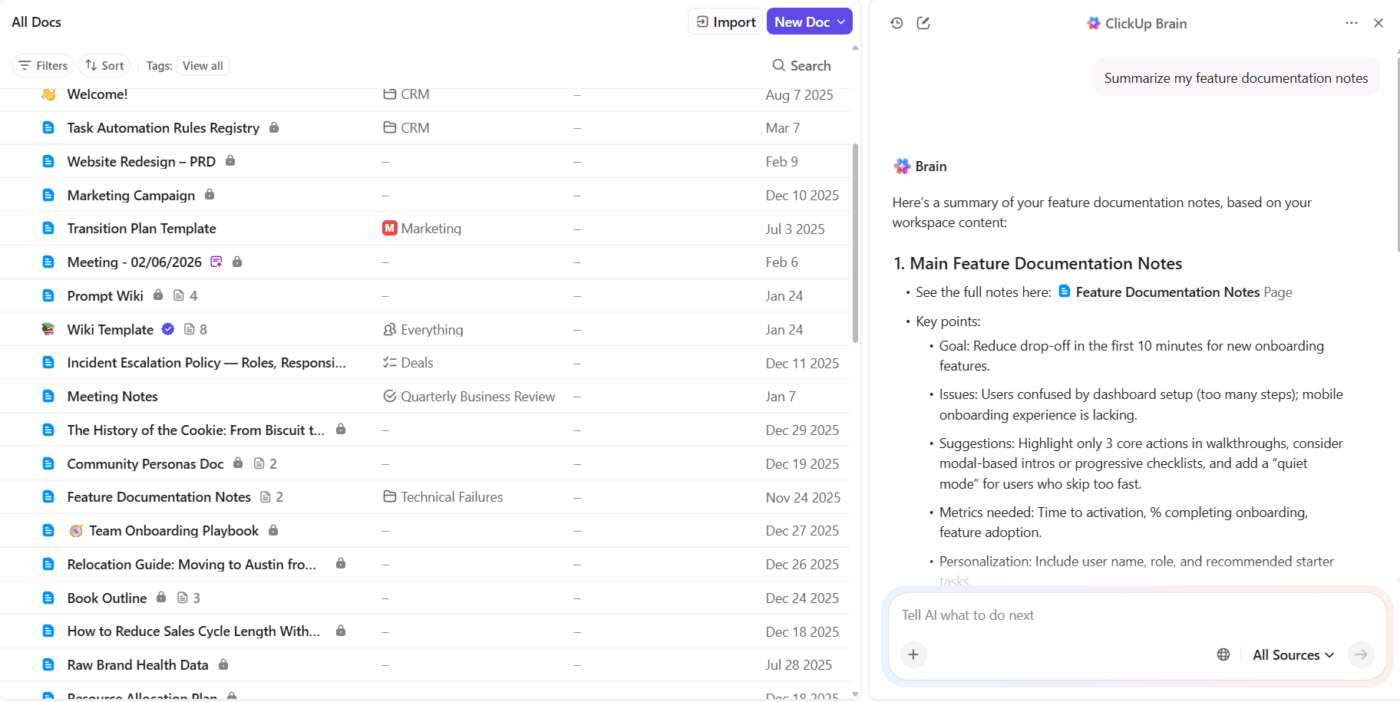
Task: Click the lock icon on Marketing Campaign
Action: coord(209,195)
